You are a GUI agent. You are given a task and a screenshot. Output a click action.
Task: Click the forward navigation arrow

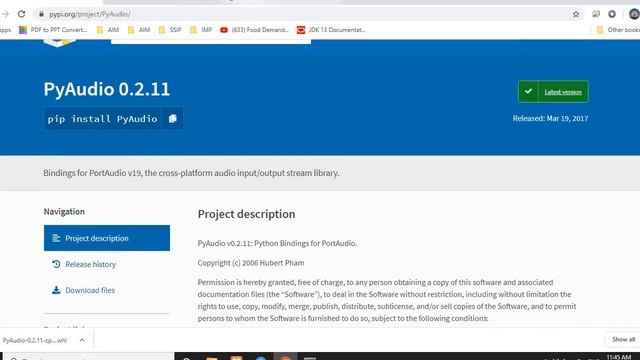5,14
